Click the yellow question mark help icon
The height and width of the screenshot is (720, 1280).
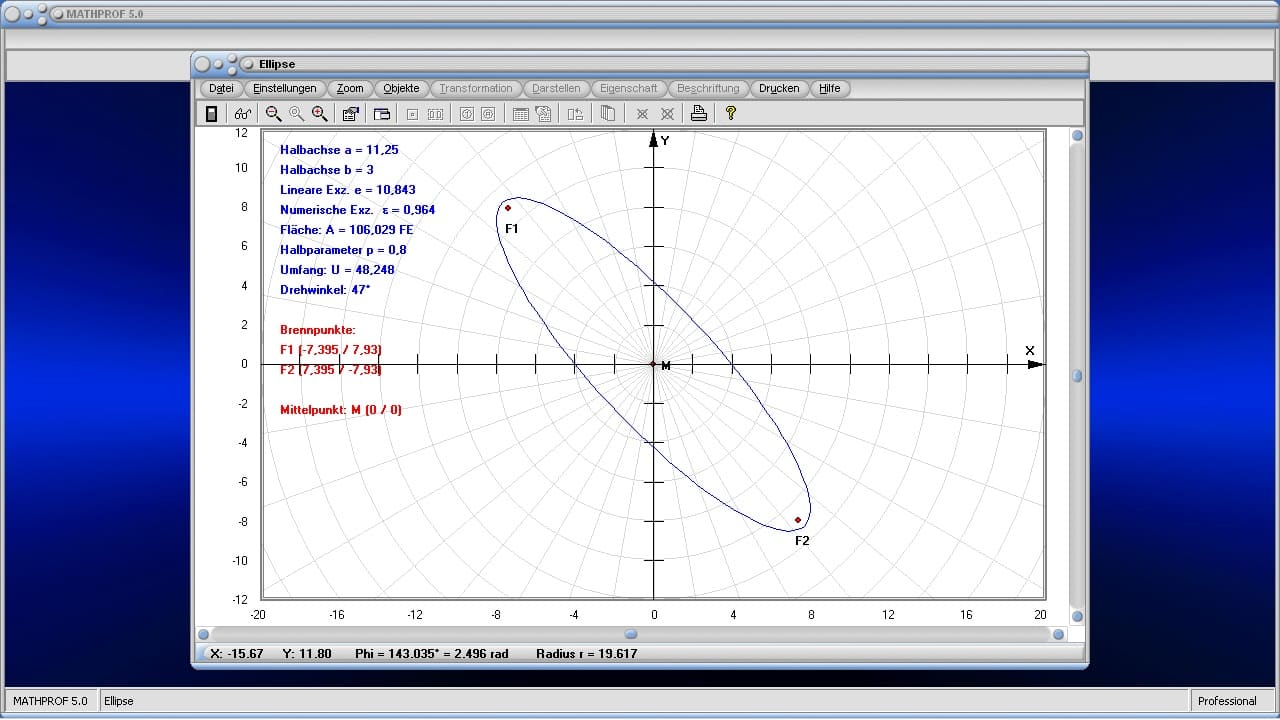pos(731,114)
